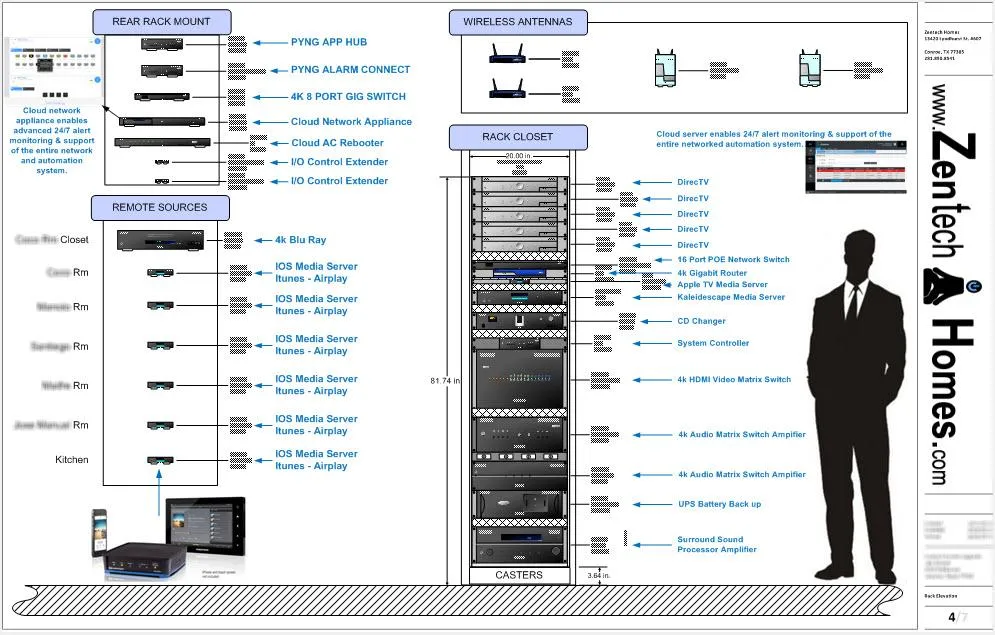Click the REAR RACK MOUNT header box

click(x=162, y=22)
